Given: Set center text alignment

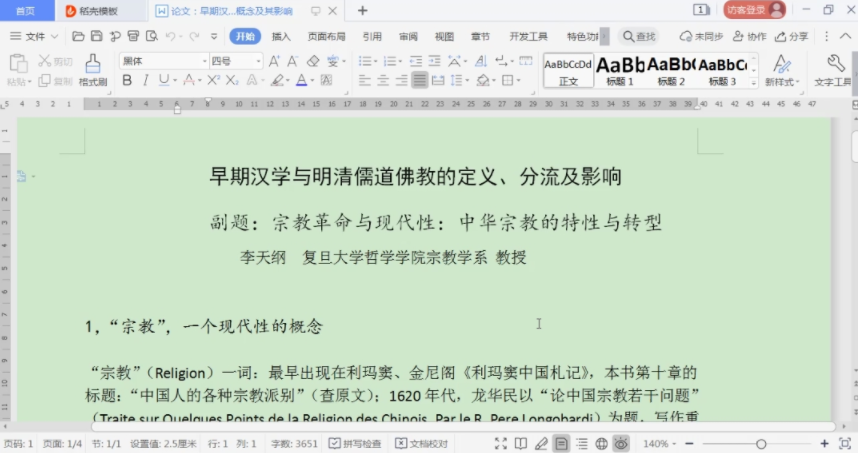Looking at the screenshot, I should pos(383,80).
